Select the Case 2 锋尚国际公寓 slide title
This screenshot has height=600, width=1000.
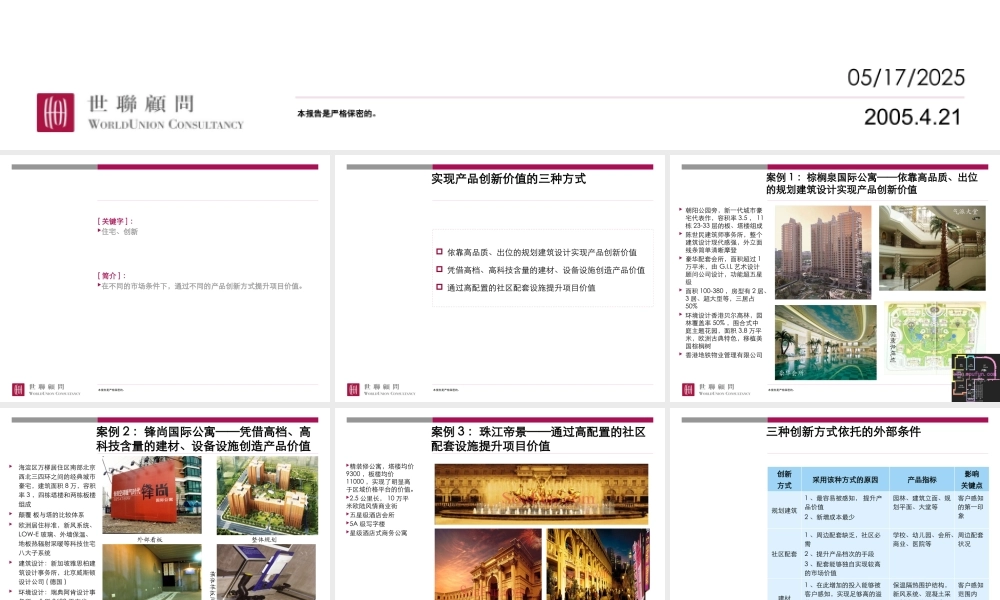click(203, 439)
